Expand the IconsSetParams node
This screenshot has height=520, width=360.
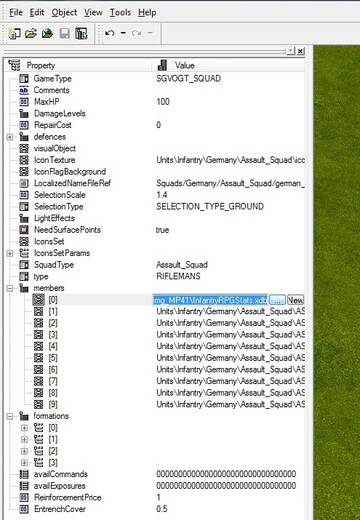point(10,253)
